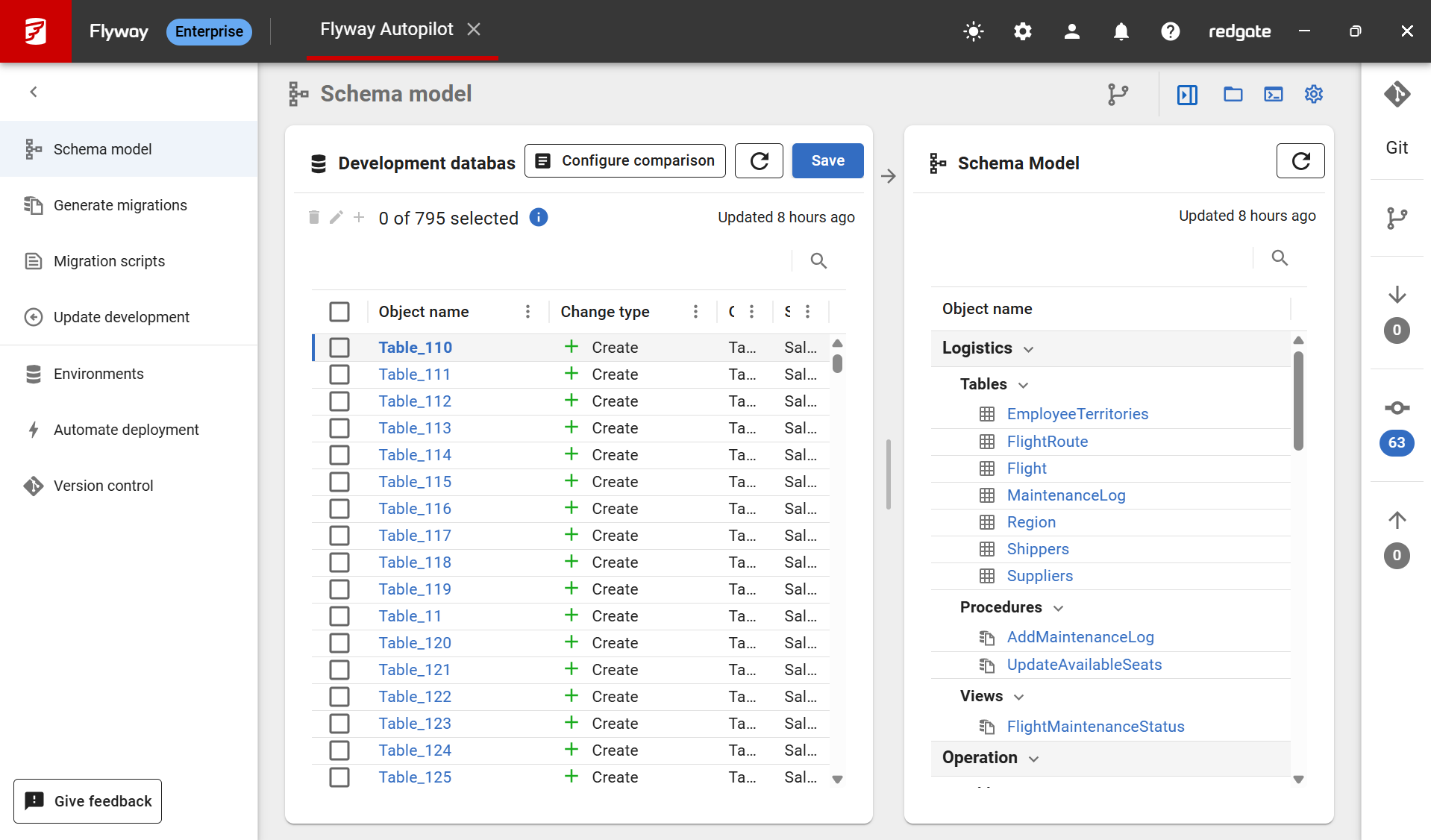Tick the checkbox beside Table_115
This screenshot has height=840, width=1431.
[339, 481]
